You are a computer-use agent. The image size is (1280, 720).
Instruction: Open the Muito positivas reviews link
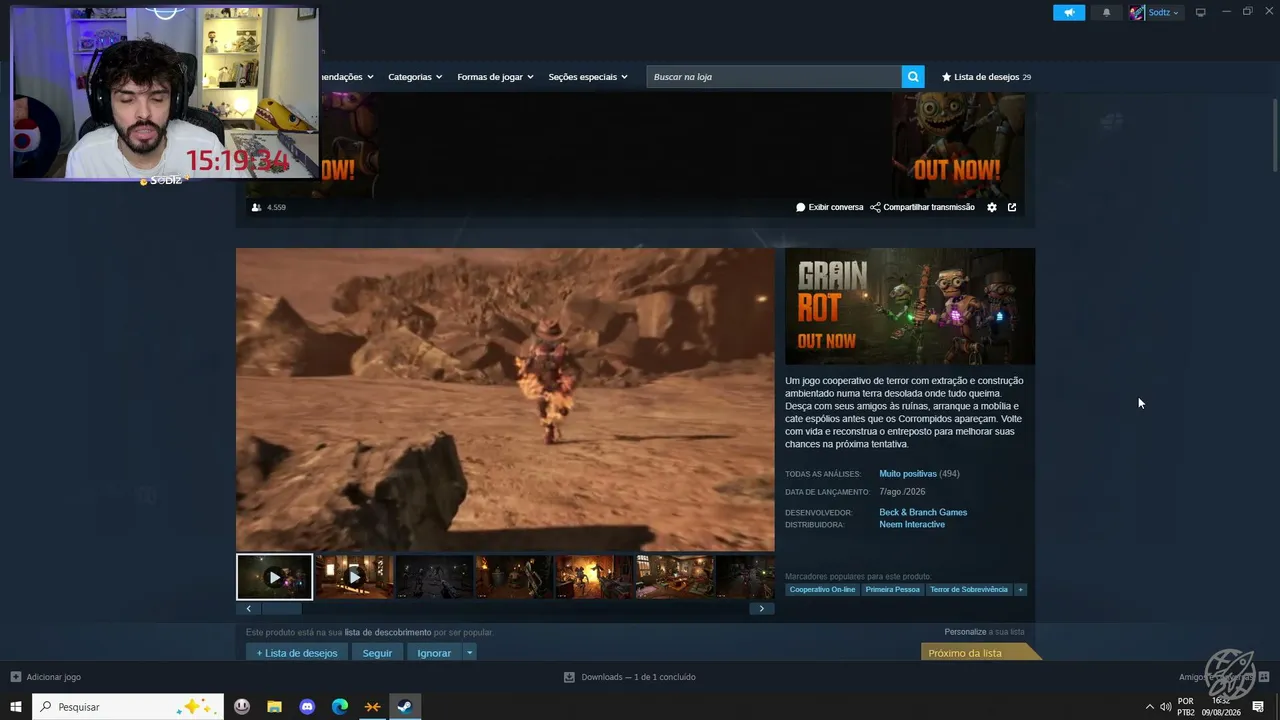pos(908,474)
